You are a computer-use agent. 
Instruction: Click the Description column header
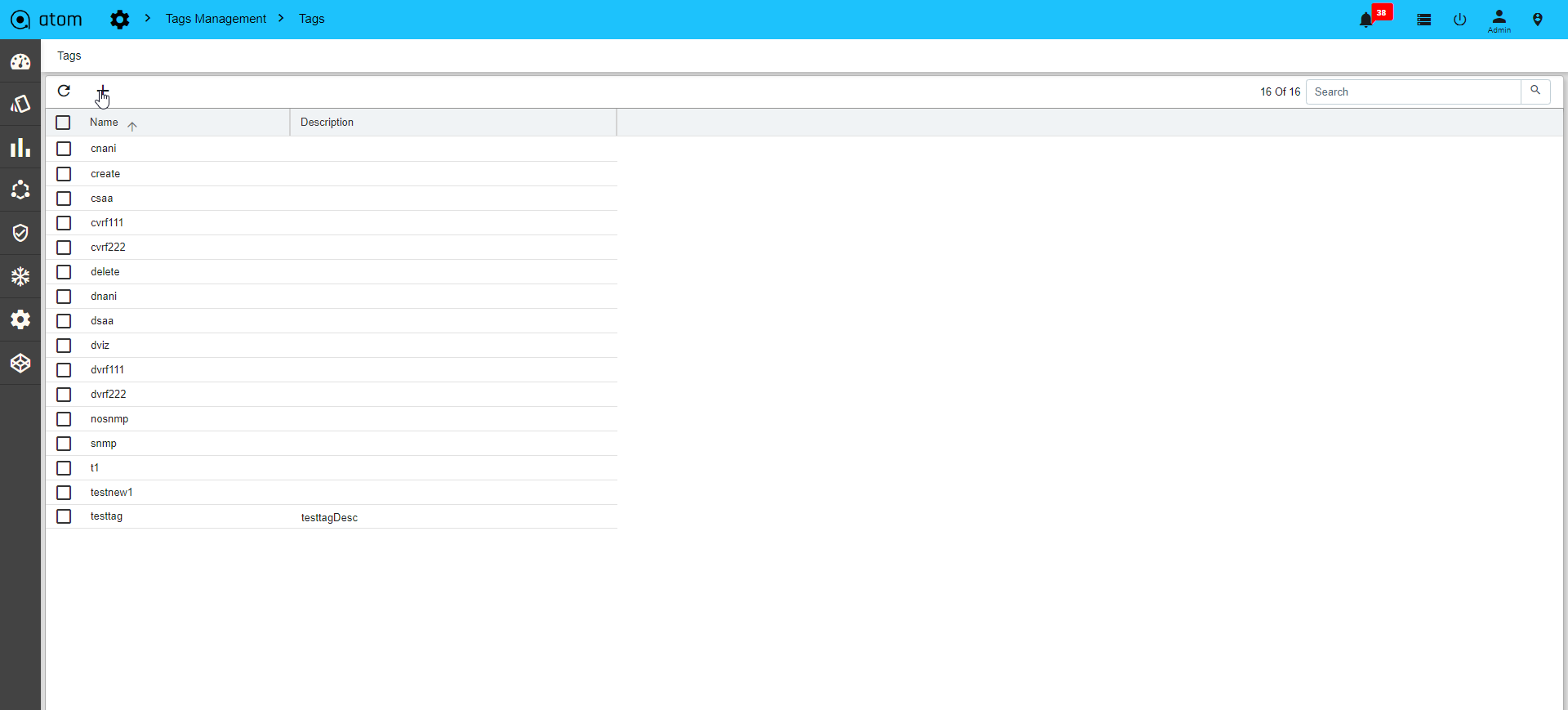pyautogui.click(x=327, y=123)
